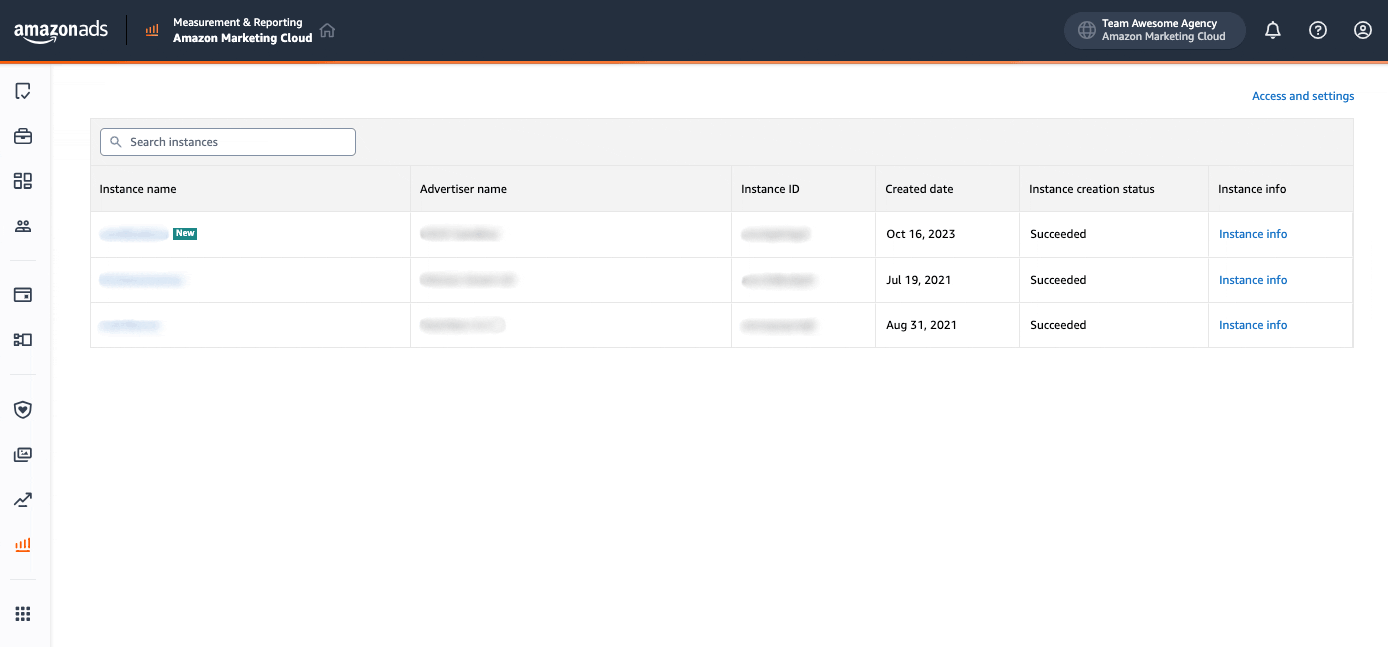Select the image gallery icon in sidebar

click(x=23, y=454)
